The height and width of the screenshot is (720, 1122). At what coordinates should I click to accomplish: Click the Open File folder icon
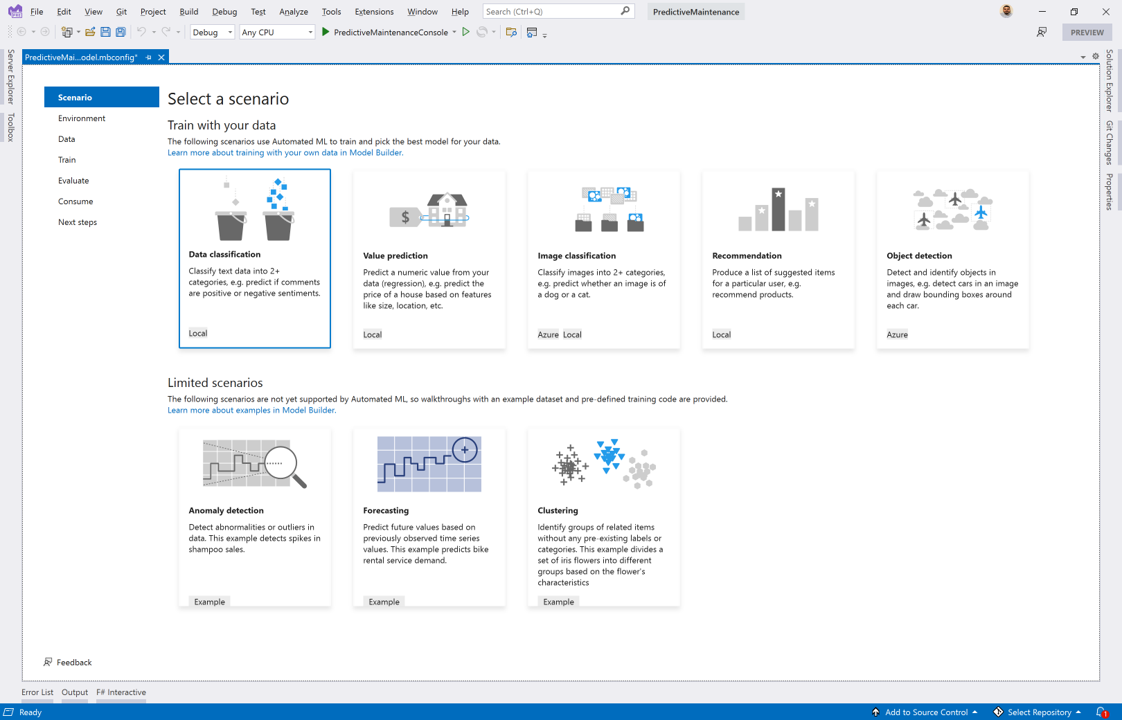point(90,32)
